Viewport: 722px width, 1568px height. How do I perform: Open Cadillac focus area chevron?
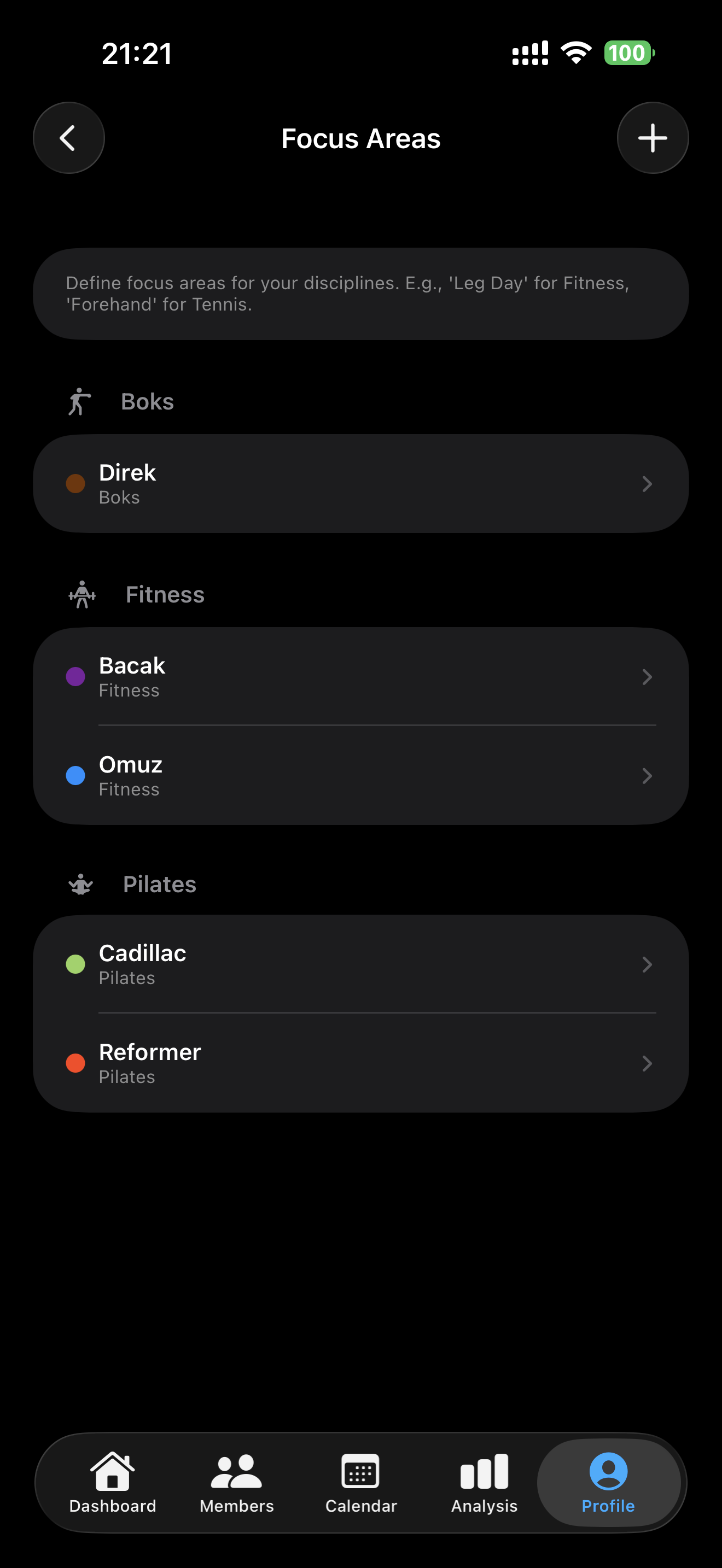coord(647,964)
